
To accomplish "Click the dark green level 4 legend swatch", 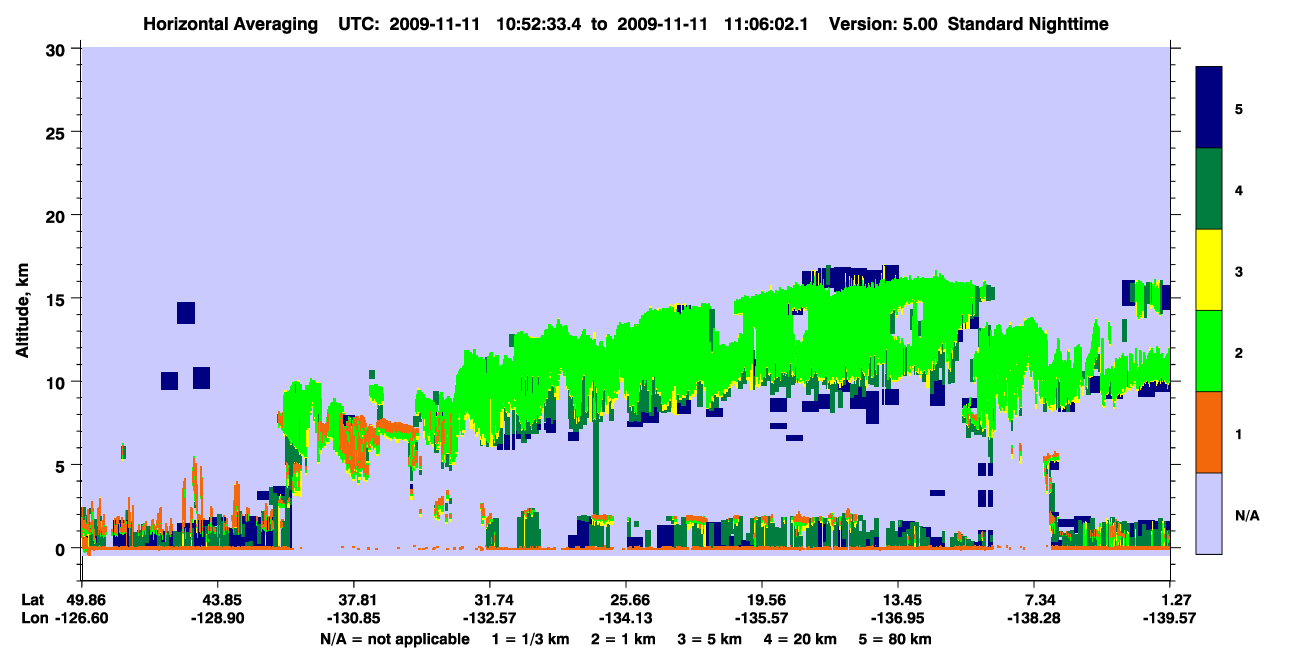I will [x=1209, y=189].
